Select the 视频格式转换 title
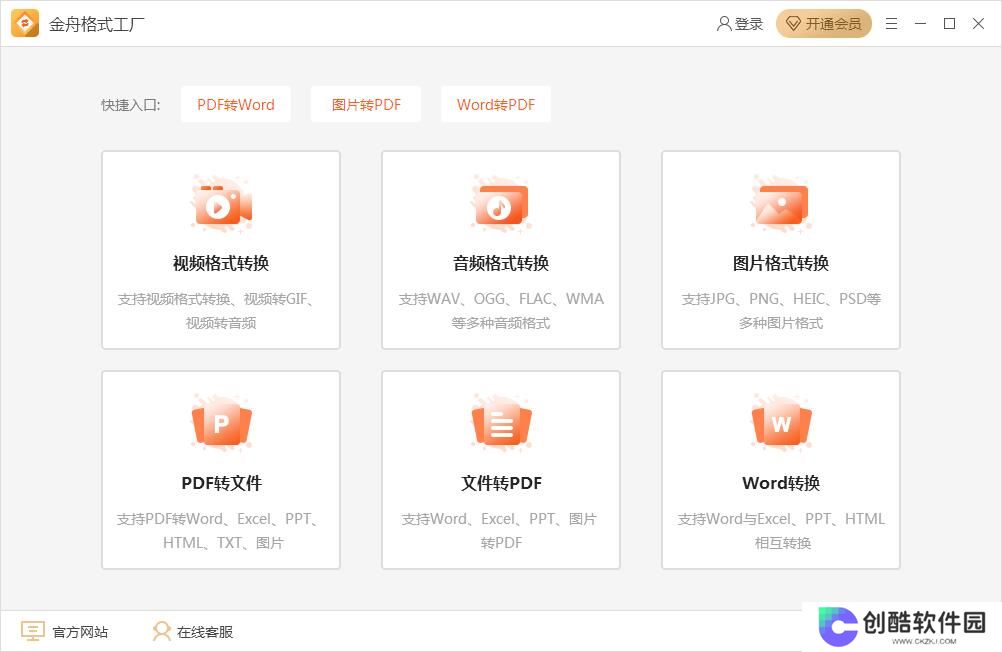This screenshot has width=1002, height=652. point(221,263)
